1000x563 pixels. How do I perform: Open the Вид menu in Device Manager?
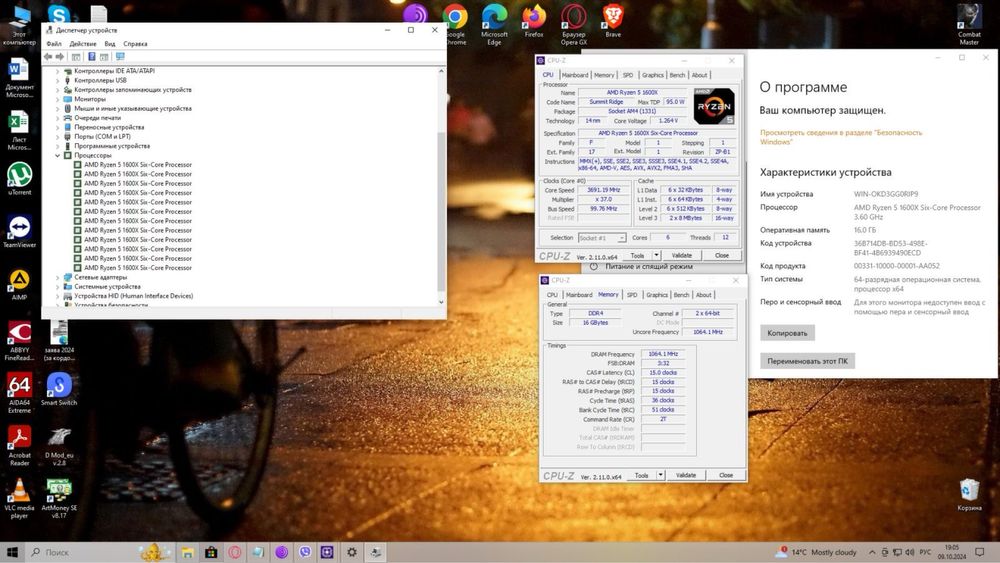tap(110, 44)
